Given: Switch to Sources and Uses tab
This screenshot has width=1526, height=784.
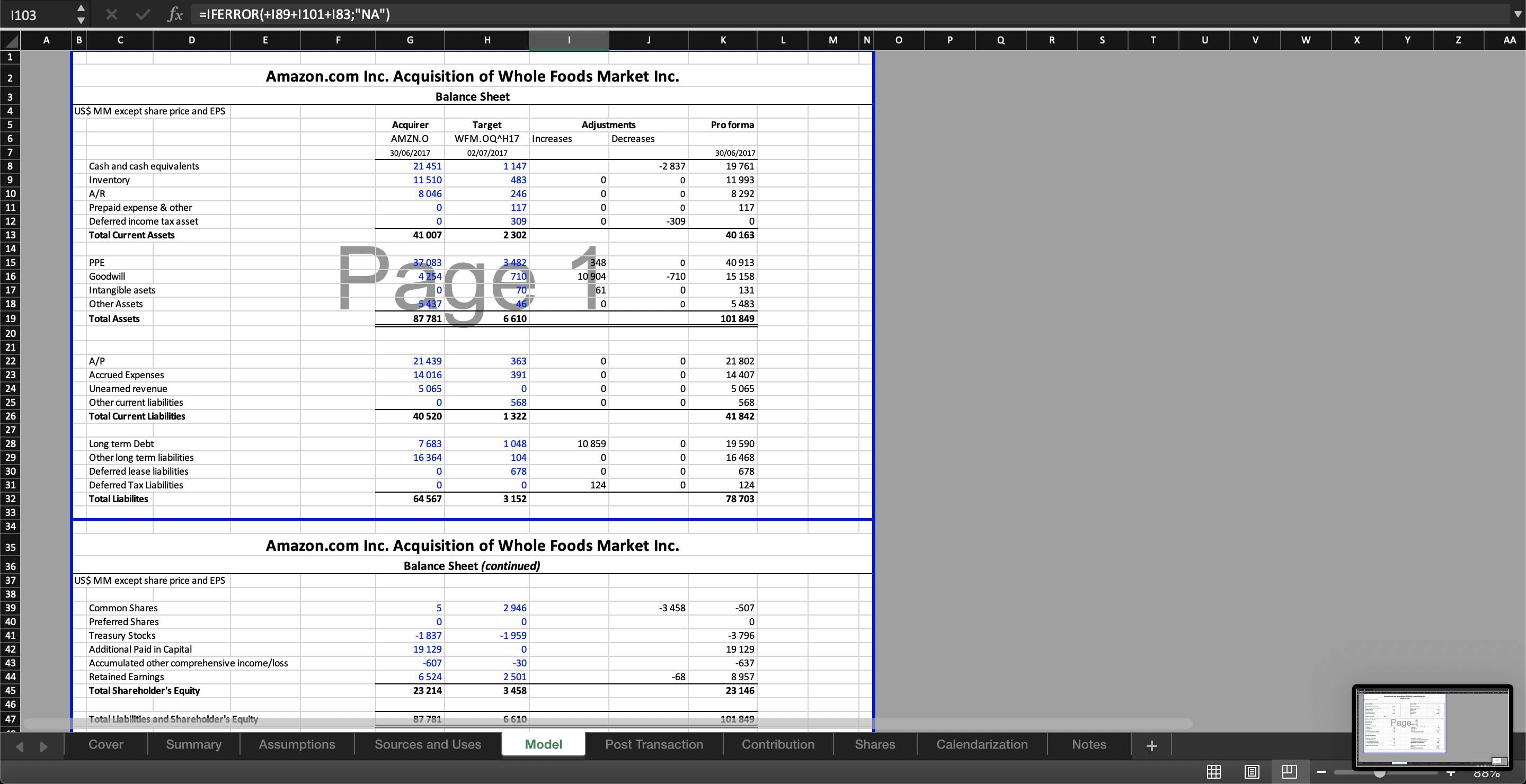Looking at the screenshot, I should (428, 744).
